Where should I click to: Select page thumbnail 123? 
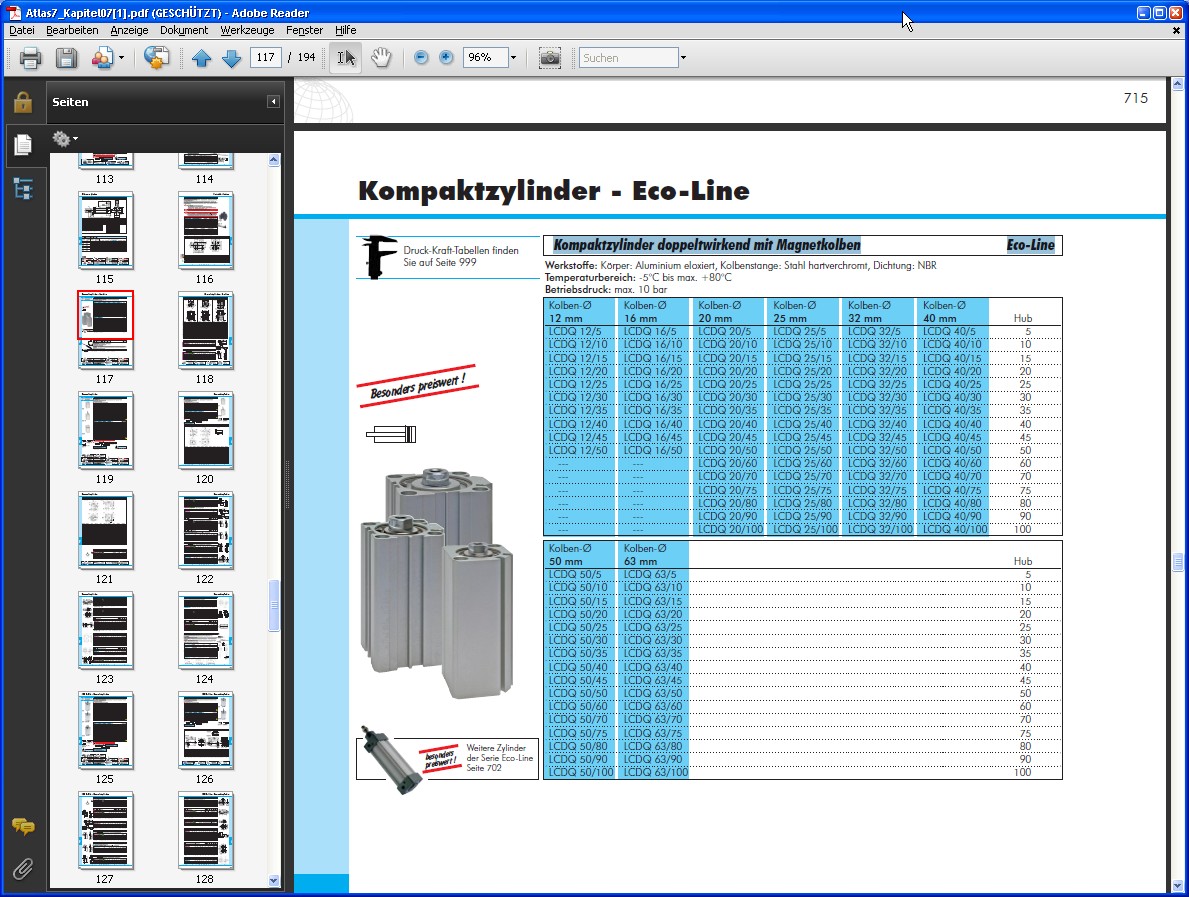coord(105,631)
